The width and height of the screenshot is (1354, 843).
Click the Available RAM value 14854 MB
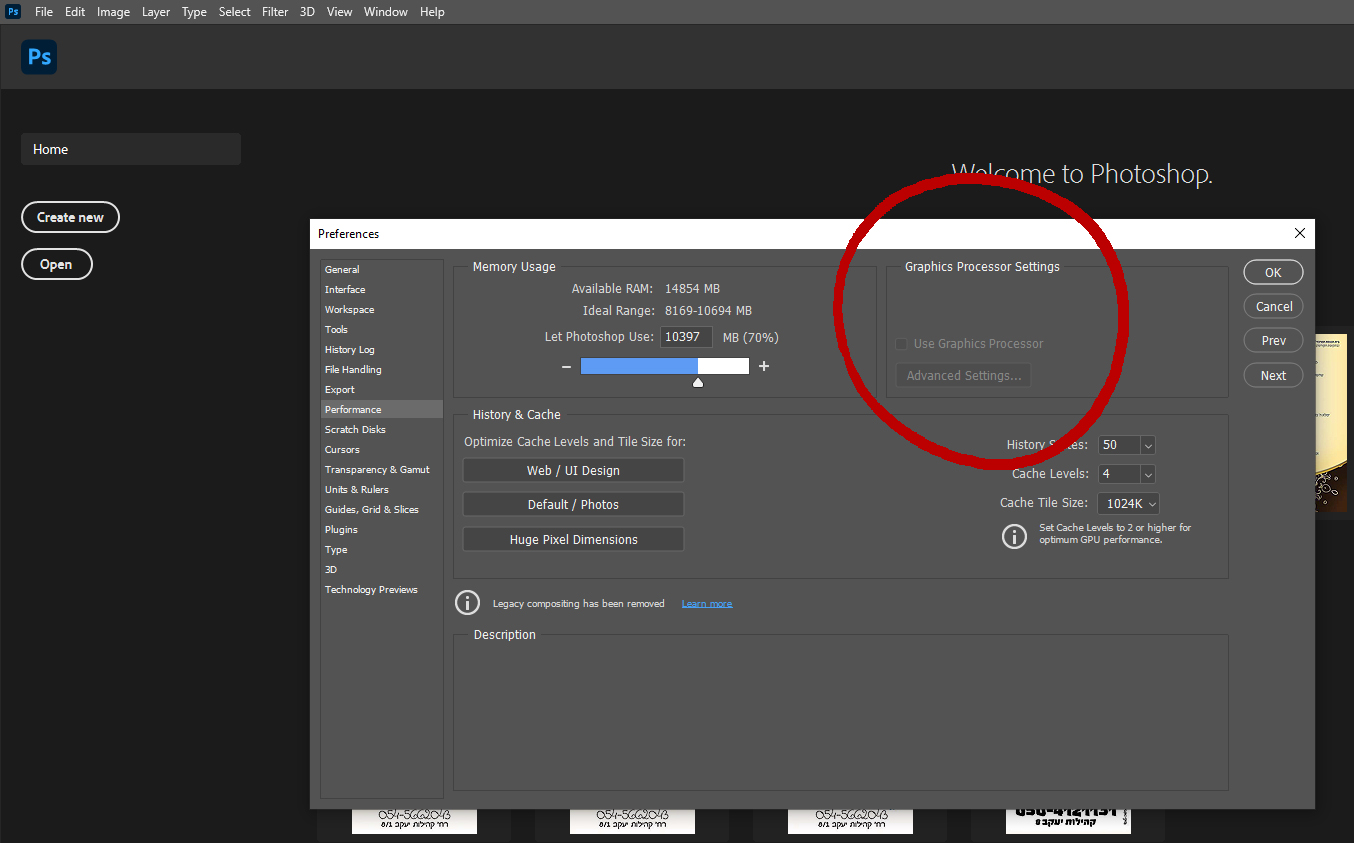[x=692, y=289]
